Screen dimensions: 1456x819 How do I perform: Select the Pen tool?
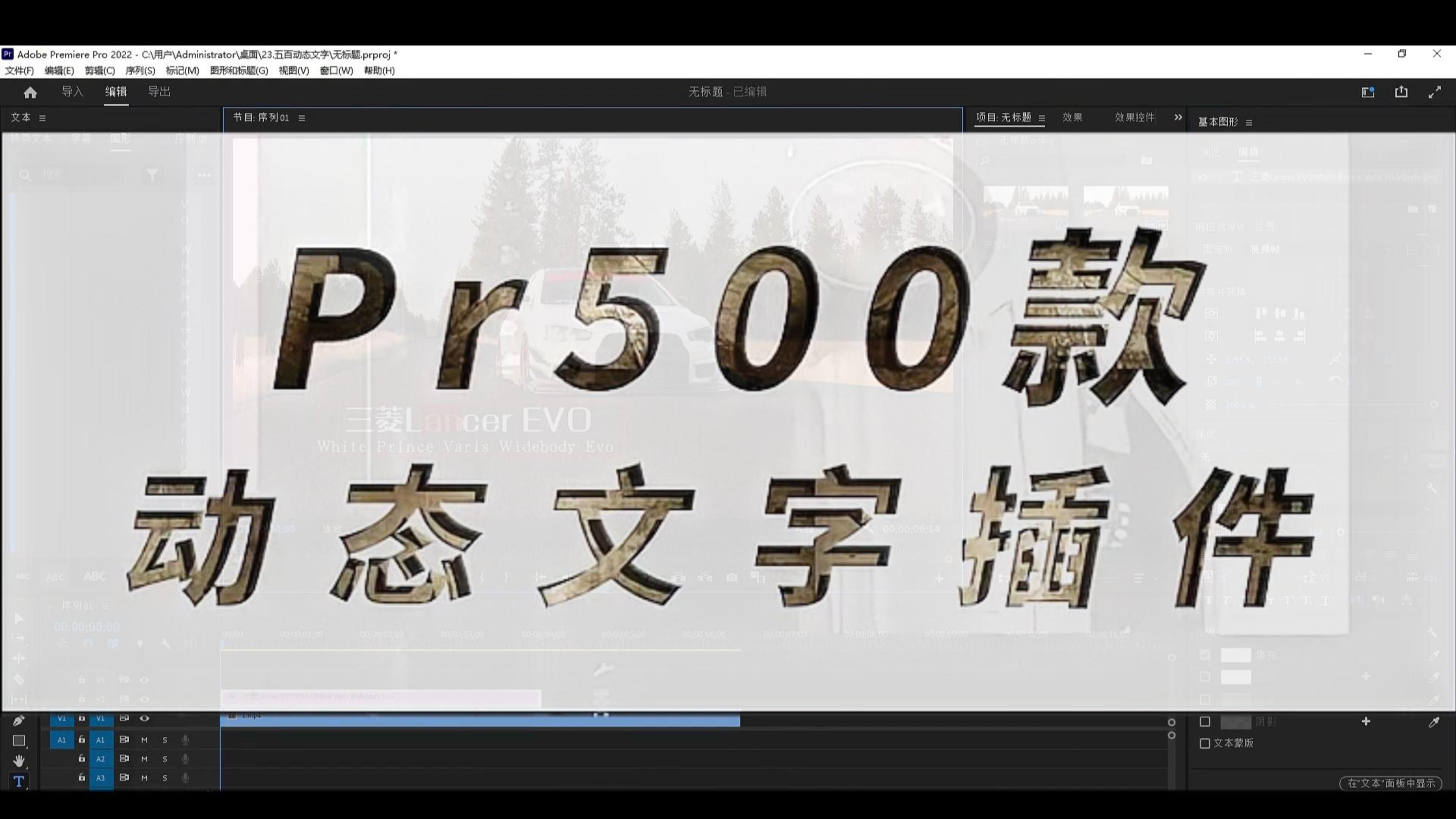[19, 721]
